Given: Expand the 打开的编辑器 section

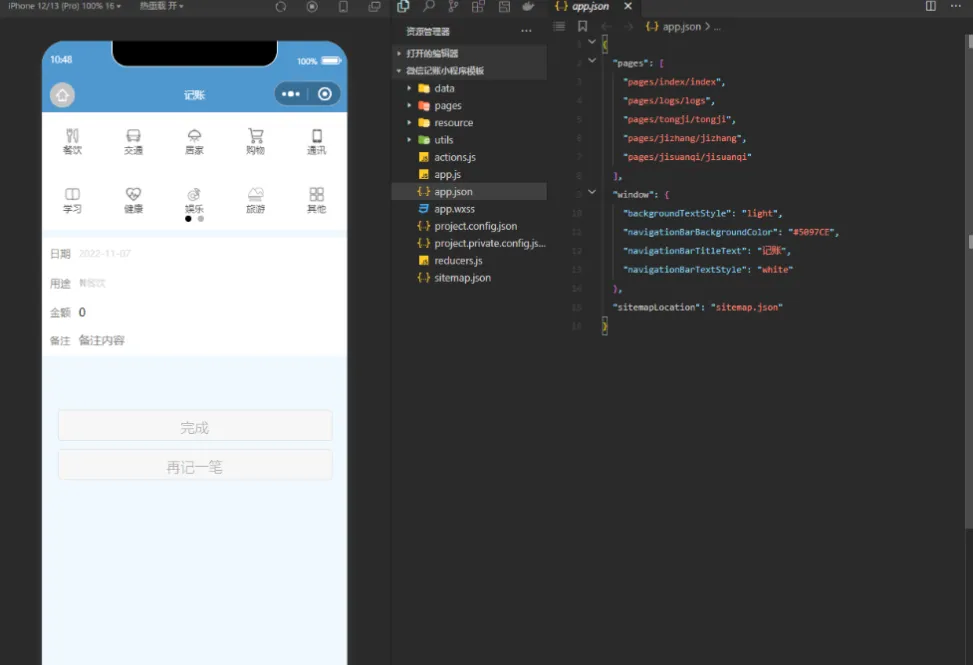Looking at the screenshot, I should pyautogui.click(x=432, y=53).
